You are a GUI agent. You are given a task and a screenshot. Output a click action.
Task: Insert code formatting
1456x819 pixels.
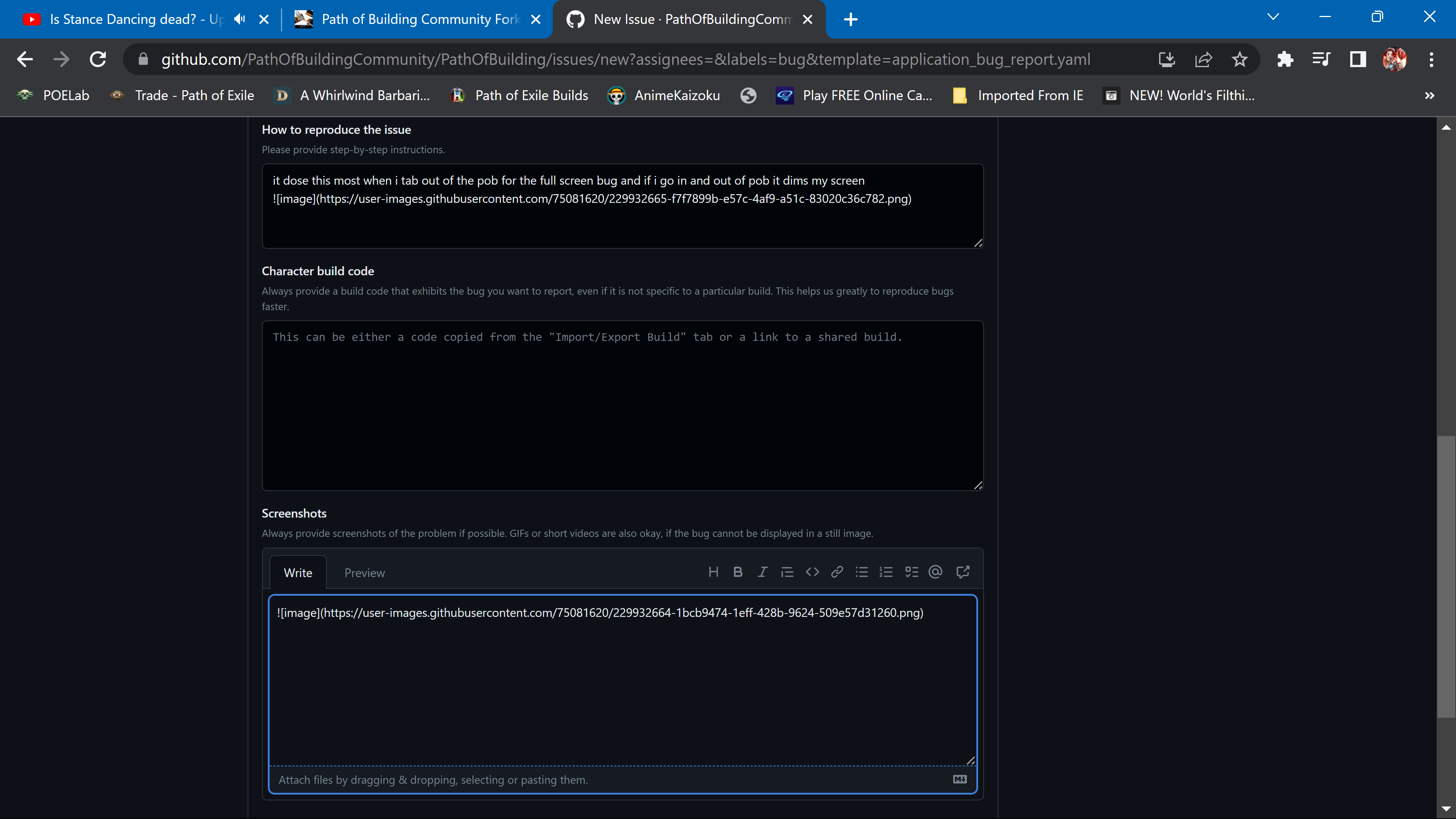[812, 572]
